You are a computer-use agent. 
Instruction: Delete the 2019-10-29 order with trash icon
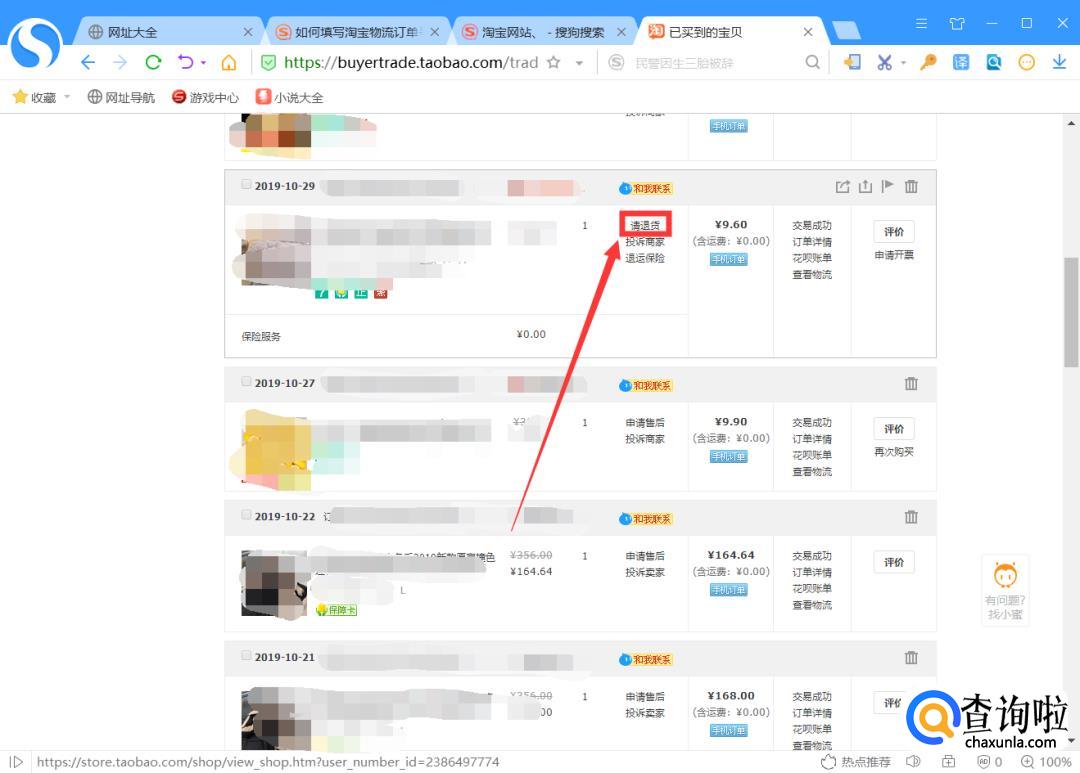[x=911, y=186]
